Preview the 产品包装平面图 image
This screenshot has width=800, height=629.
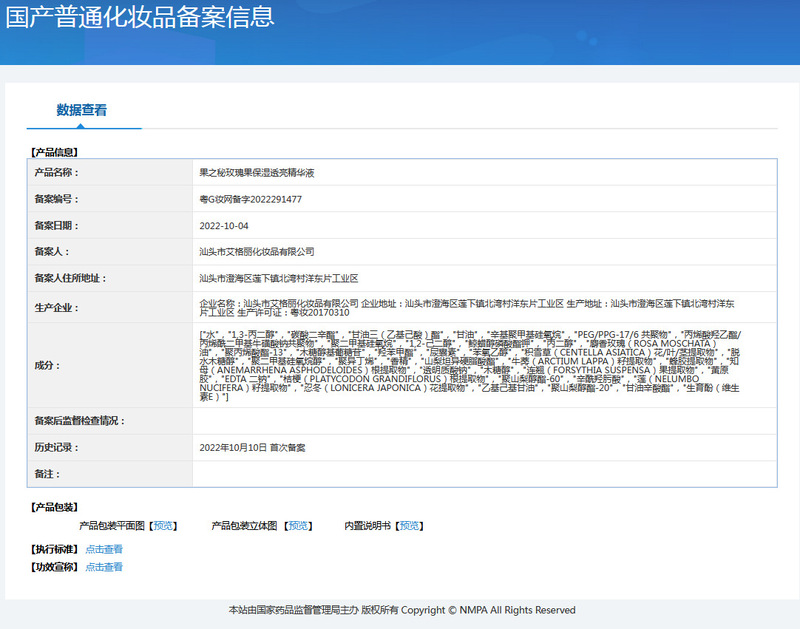pos(165,525)
